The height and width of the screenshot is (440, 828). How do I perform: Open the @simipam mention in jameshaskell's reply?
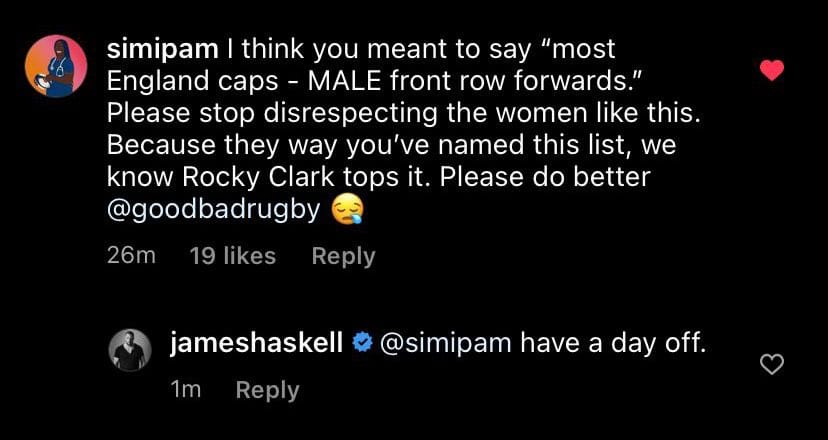pyautogui.click(x=444, y=344)
